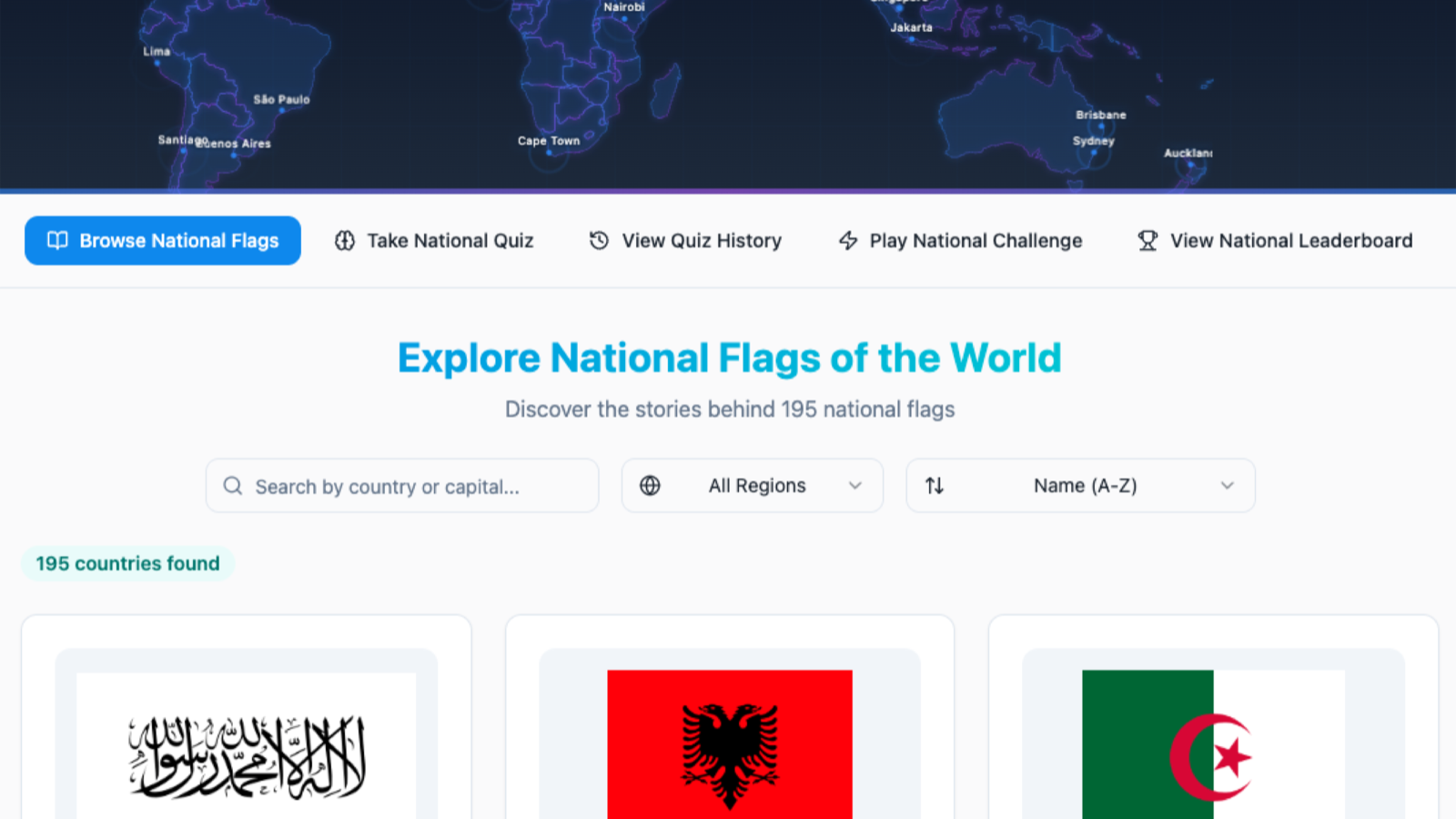Screen dimensions: 1456x819
Task: Click the globe icon in the All Regions filter
Action: pos(650,486)
